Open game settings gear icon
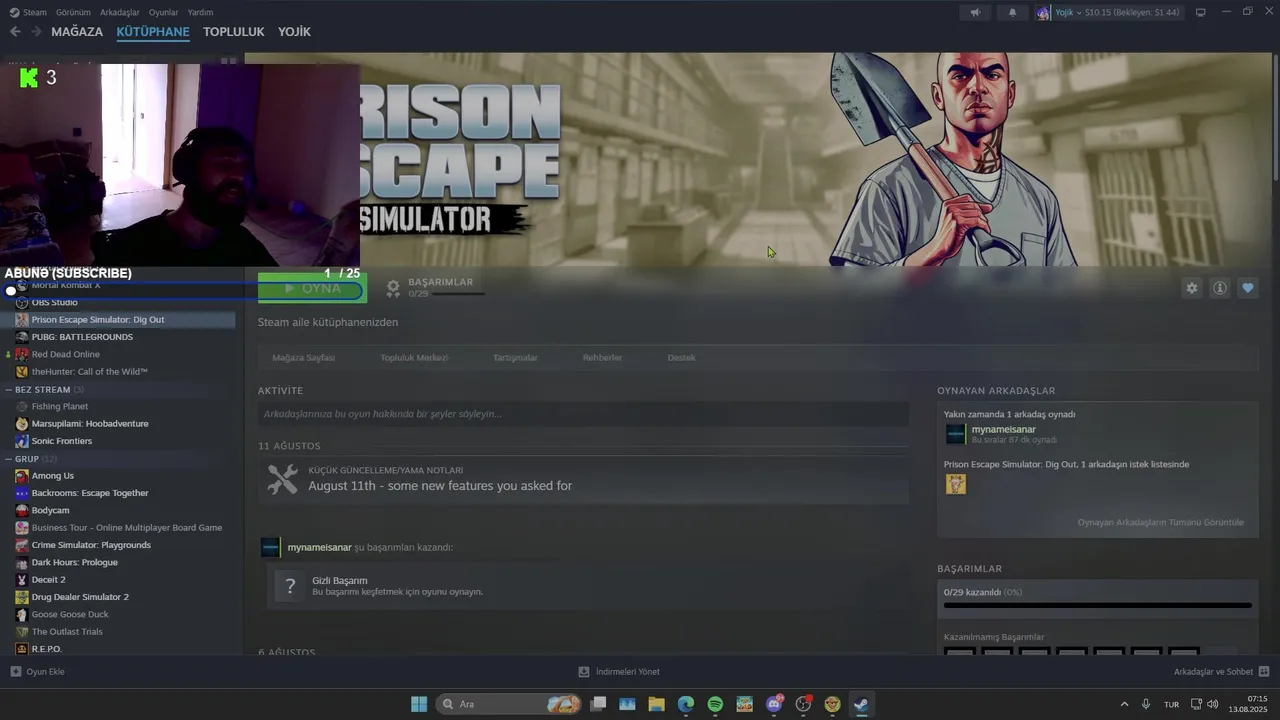 [1192, 288]
